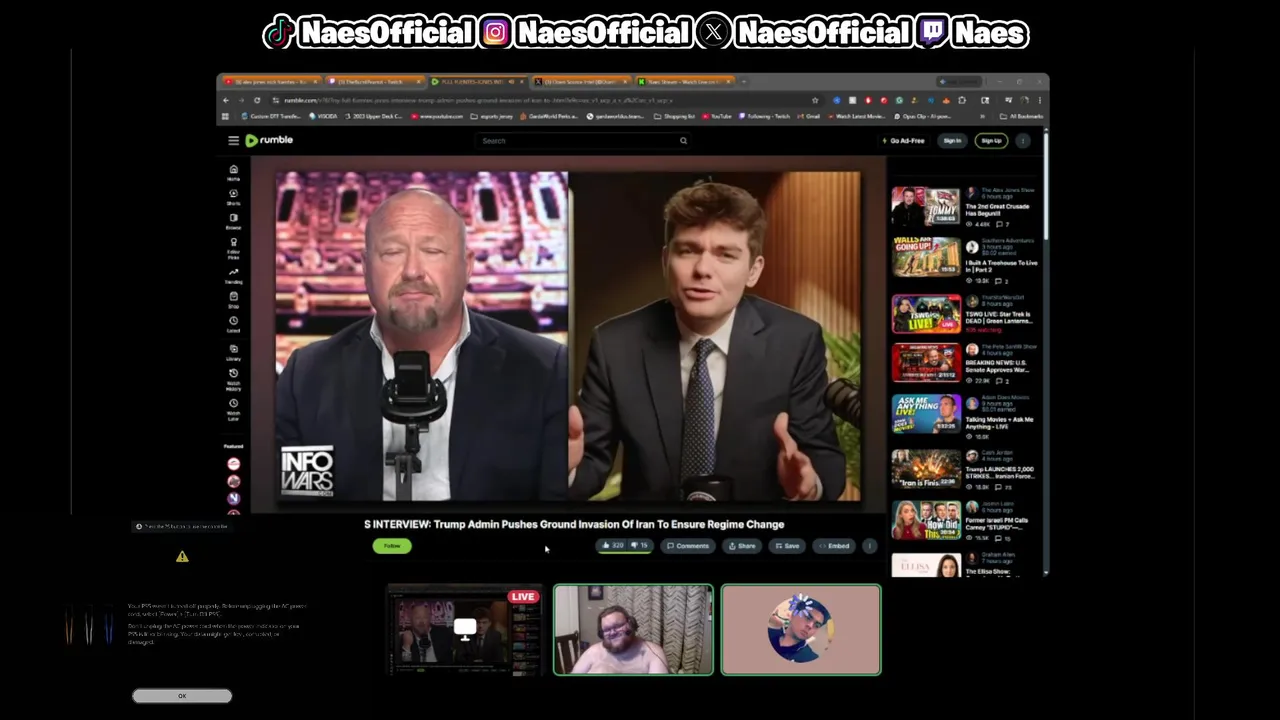Open Library in Rumble sidebar
Screen dimensions: 1280x720
point(233,352)
